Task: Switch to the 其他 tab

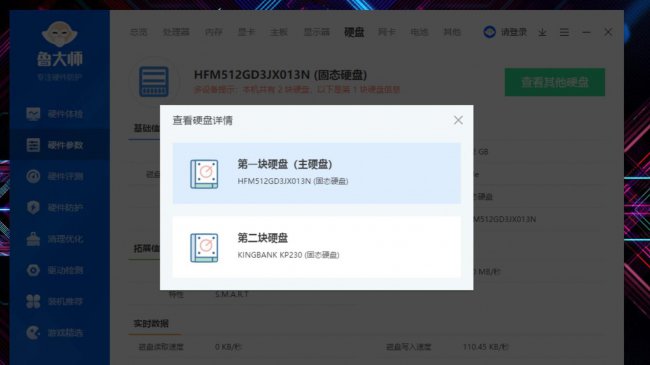Action: pyautogui.click(x=452, y=32)
